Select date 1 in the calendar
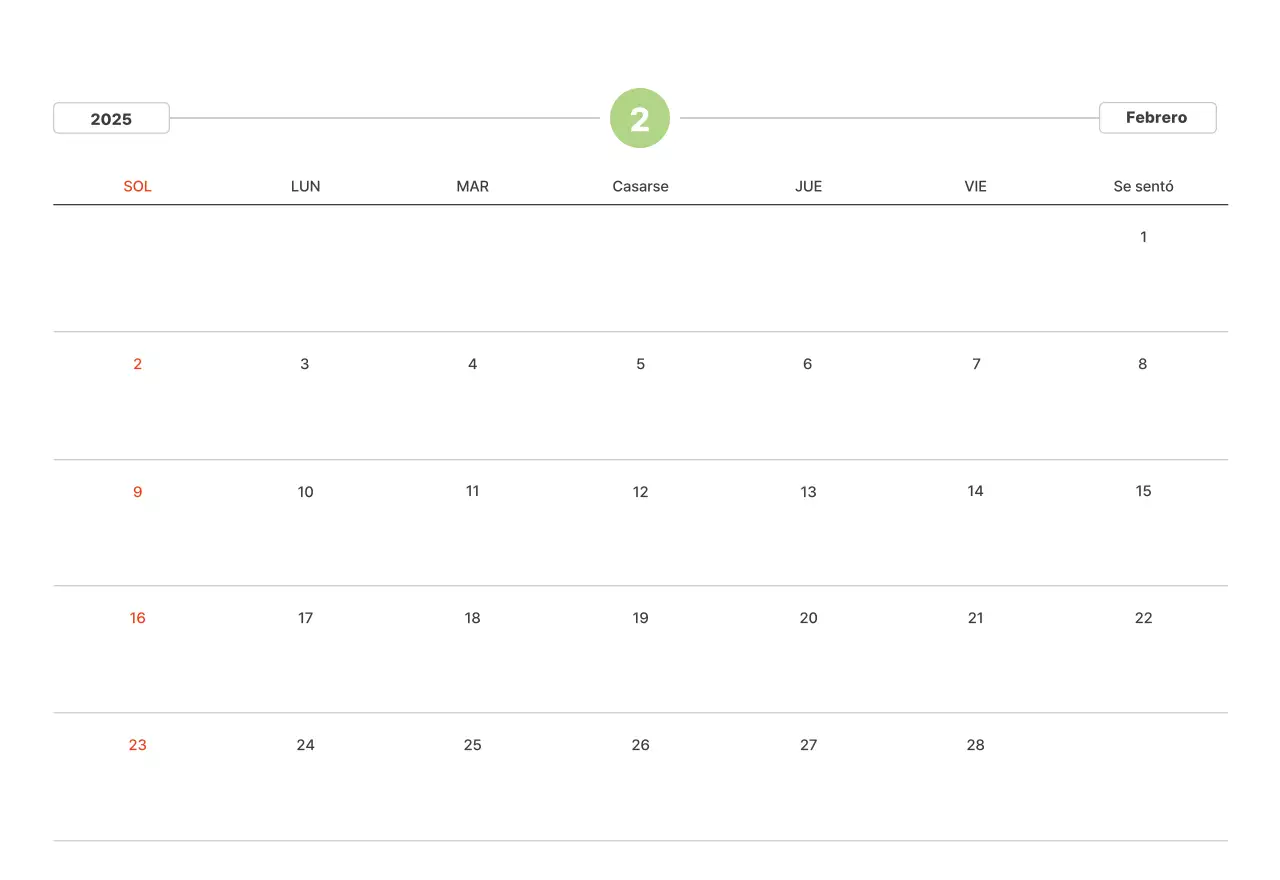The height and width of the screenshot is (880, 1280). coord(1143,237)
